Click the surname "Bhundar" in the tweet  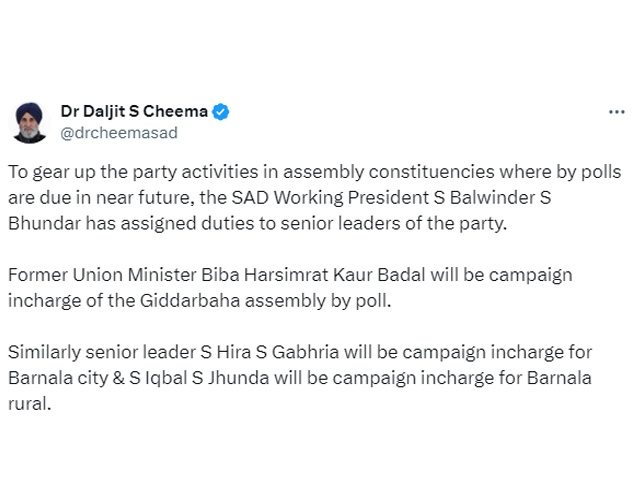pyautogui.click(x=46, y=222)
